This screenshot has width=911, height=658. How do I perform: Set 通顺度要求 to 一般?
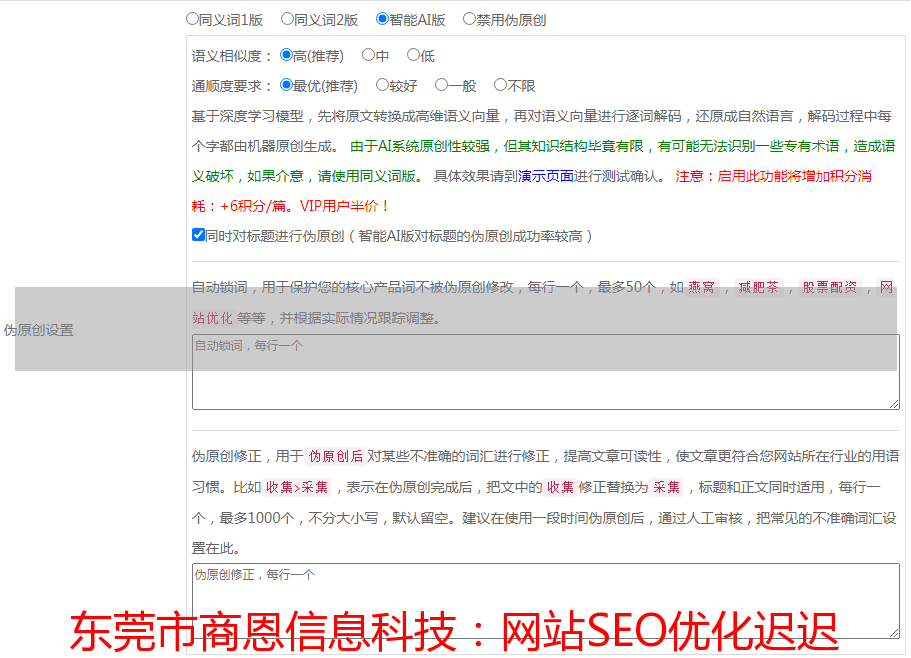pos(442,85)
